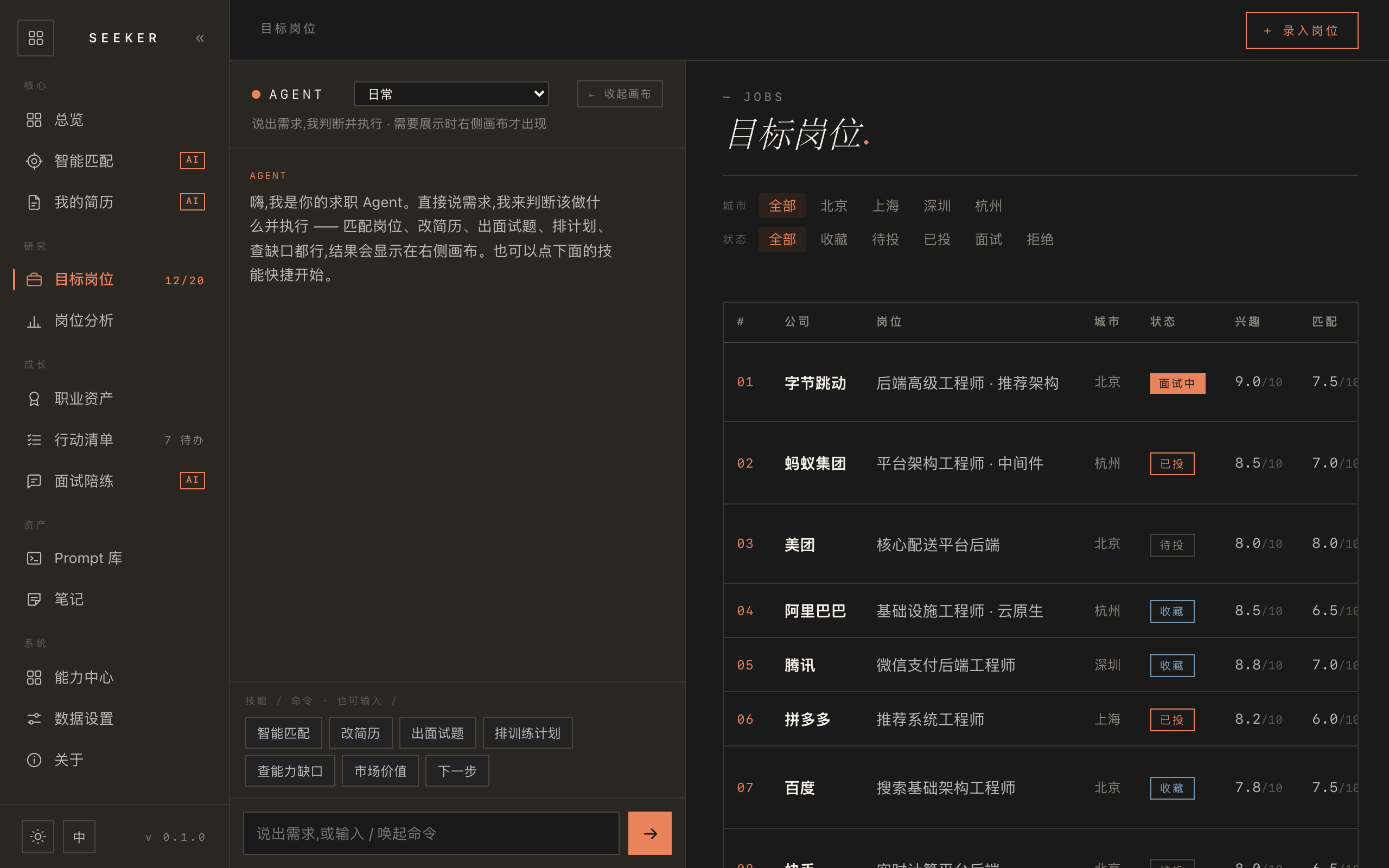Select the 推荐系统工程师 job title
Screen dimensions: 1389x868
tap(931, 719)
